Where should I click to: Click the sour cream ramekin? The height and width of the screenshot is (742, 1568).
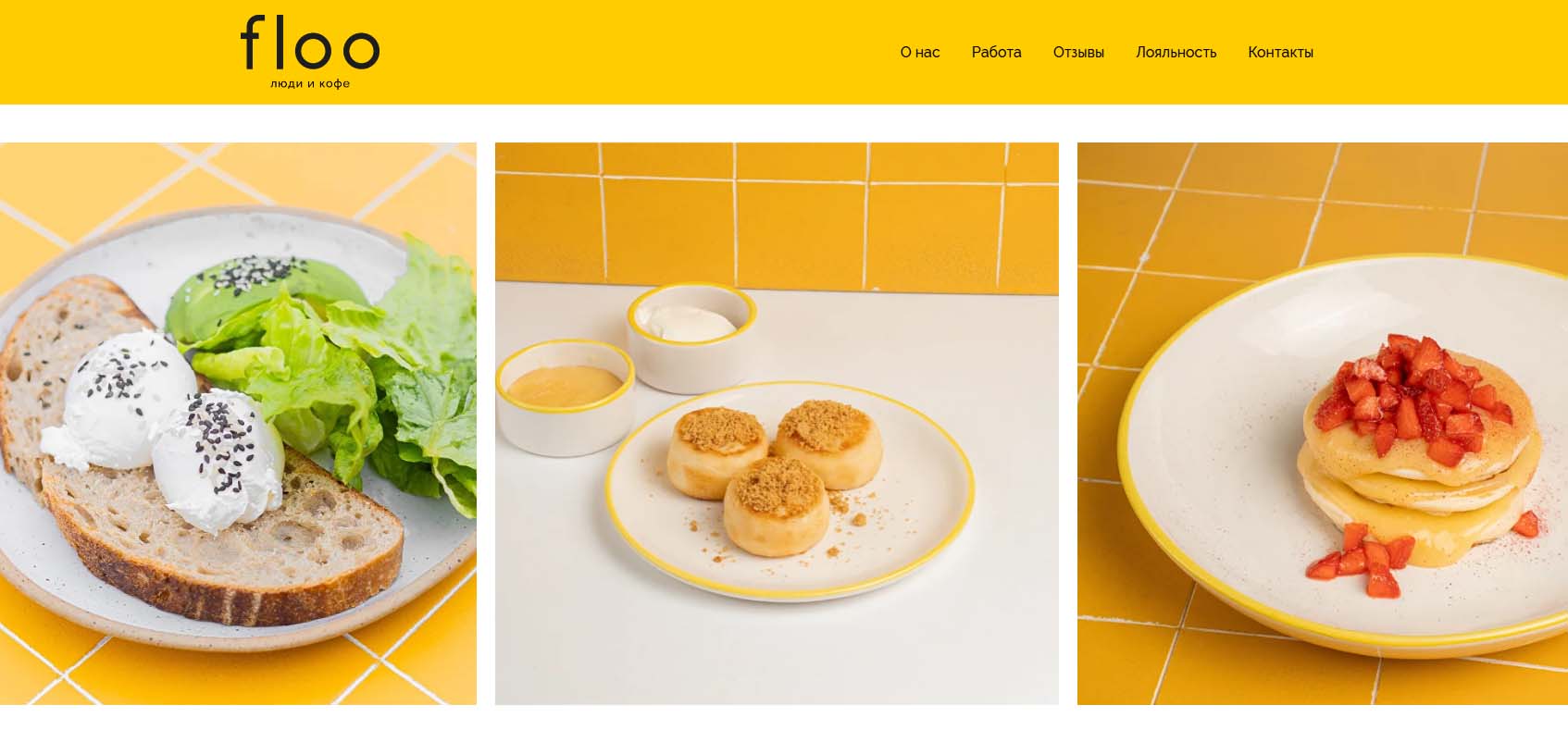(x=691, y=337)
